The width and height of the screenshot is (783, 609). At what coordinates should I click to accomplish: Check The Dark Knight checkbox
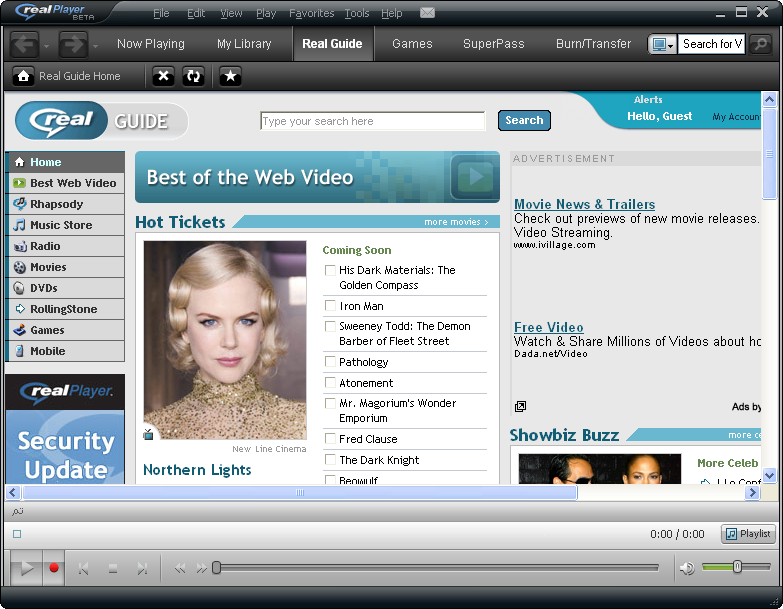click(x=330, y=459)
